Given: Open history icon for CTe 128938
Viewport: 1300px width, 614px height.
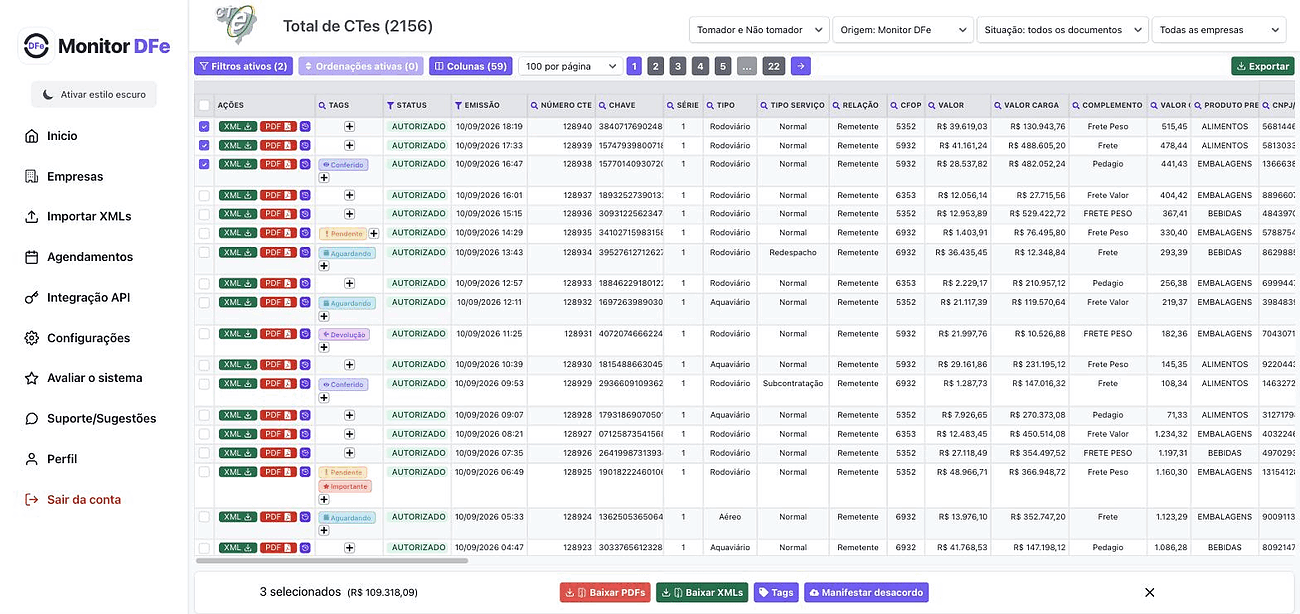Looking at the screenshot, I should 305,164.
